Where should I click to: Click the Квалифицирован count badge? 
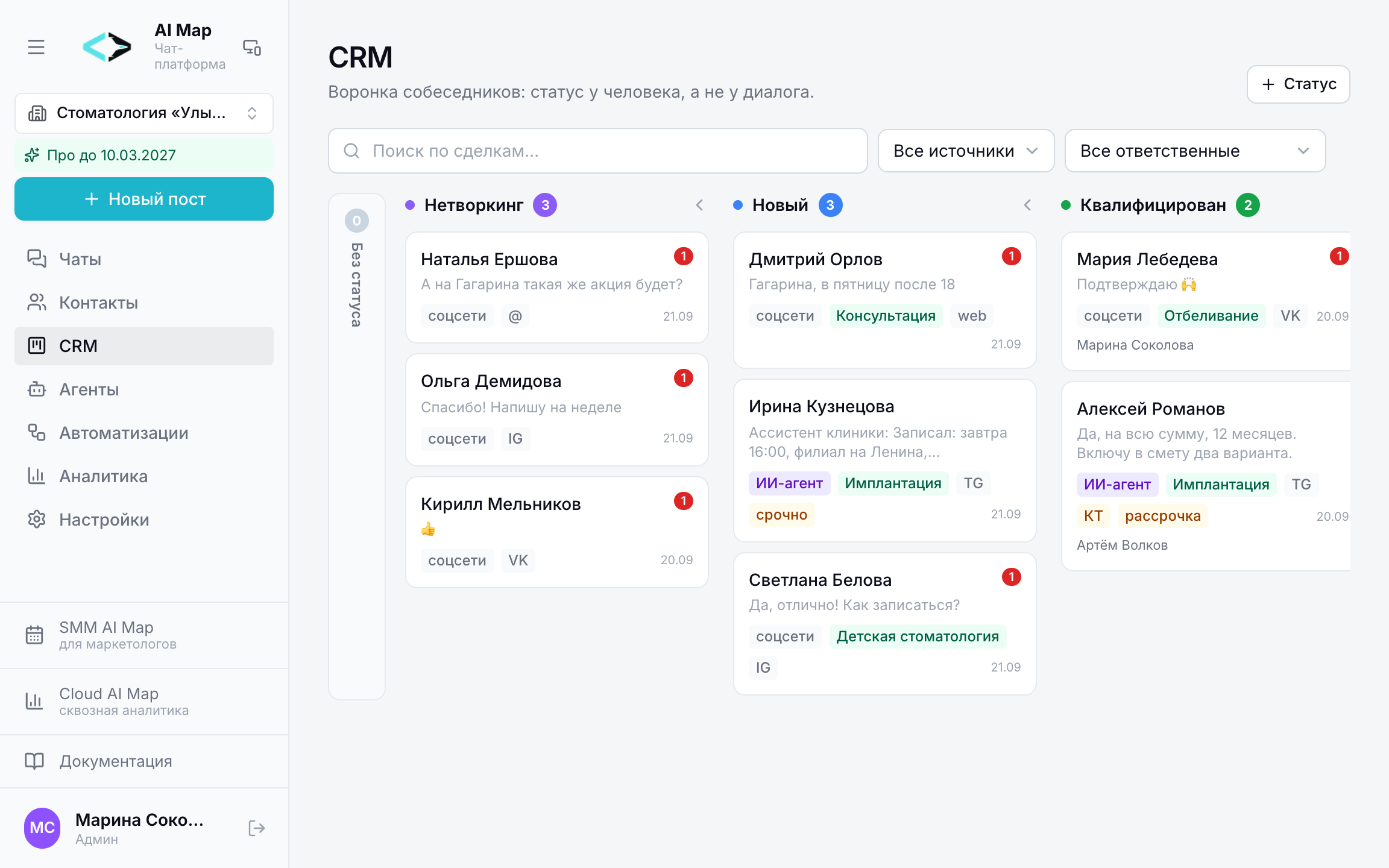point(1248,205)
